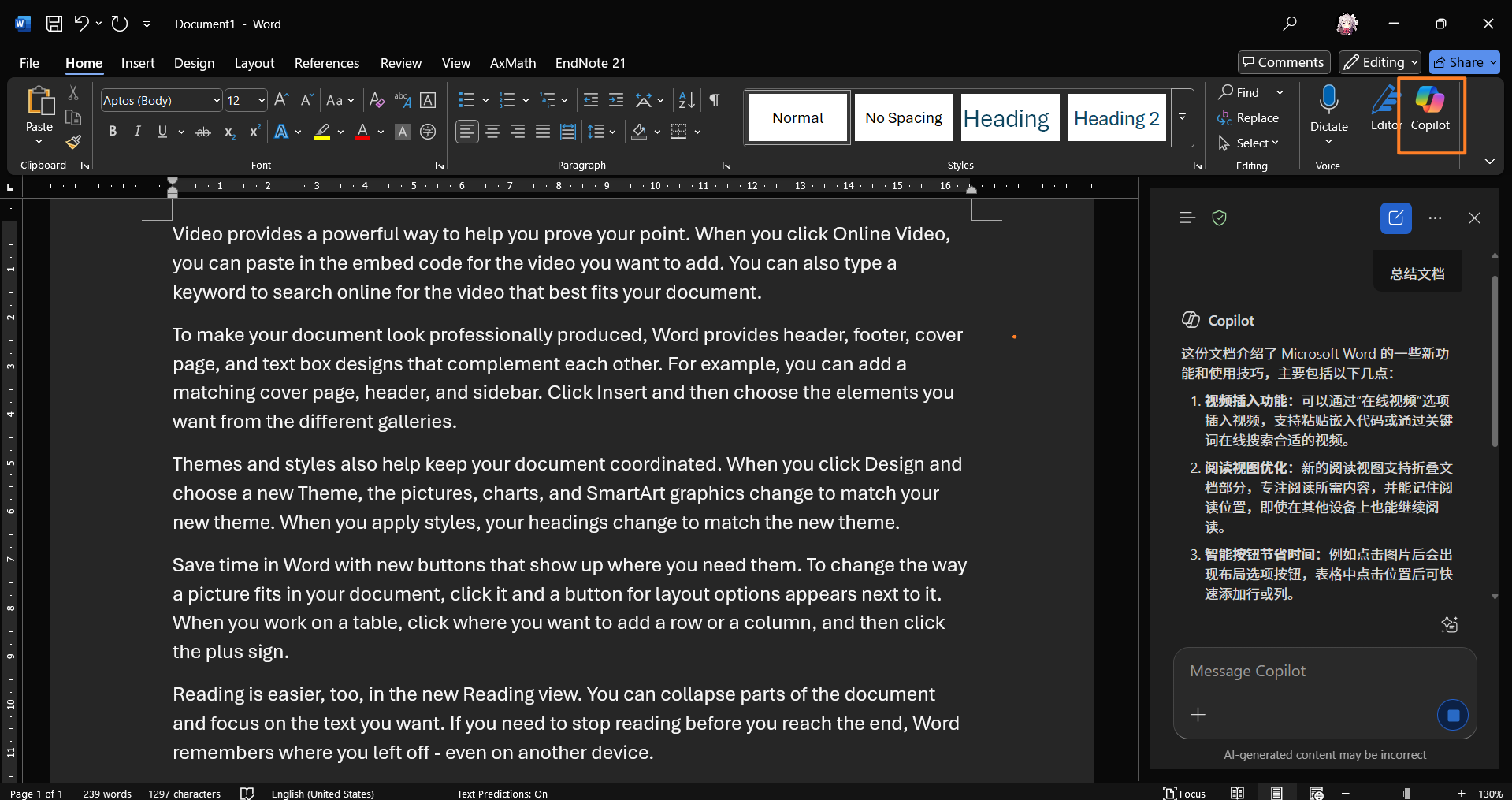Click the shield protection icon in Copilot pane

pos(1219,218)
